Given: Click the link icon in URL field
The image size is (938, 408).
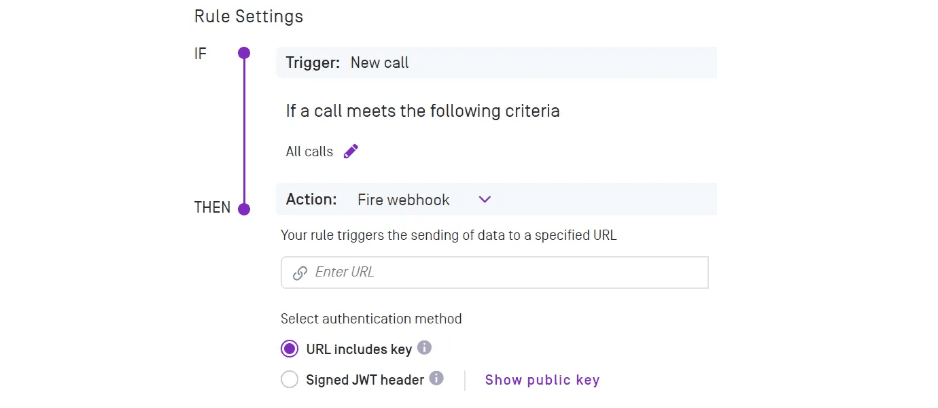Looking at the screenshot, I should 299,272.
